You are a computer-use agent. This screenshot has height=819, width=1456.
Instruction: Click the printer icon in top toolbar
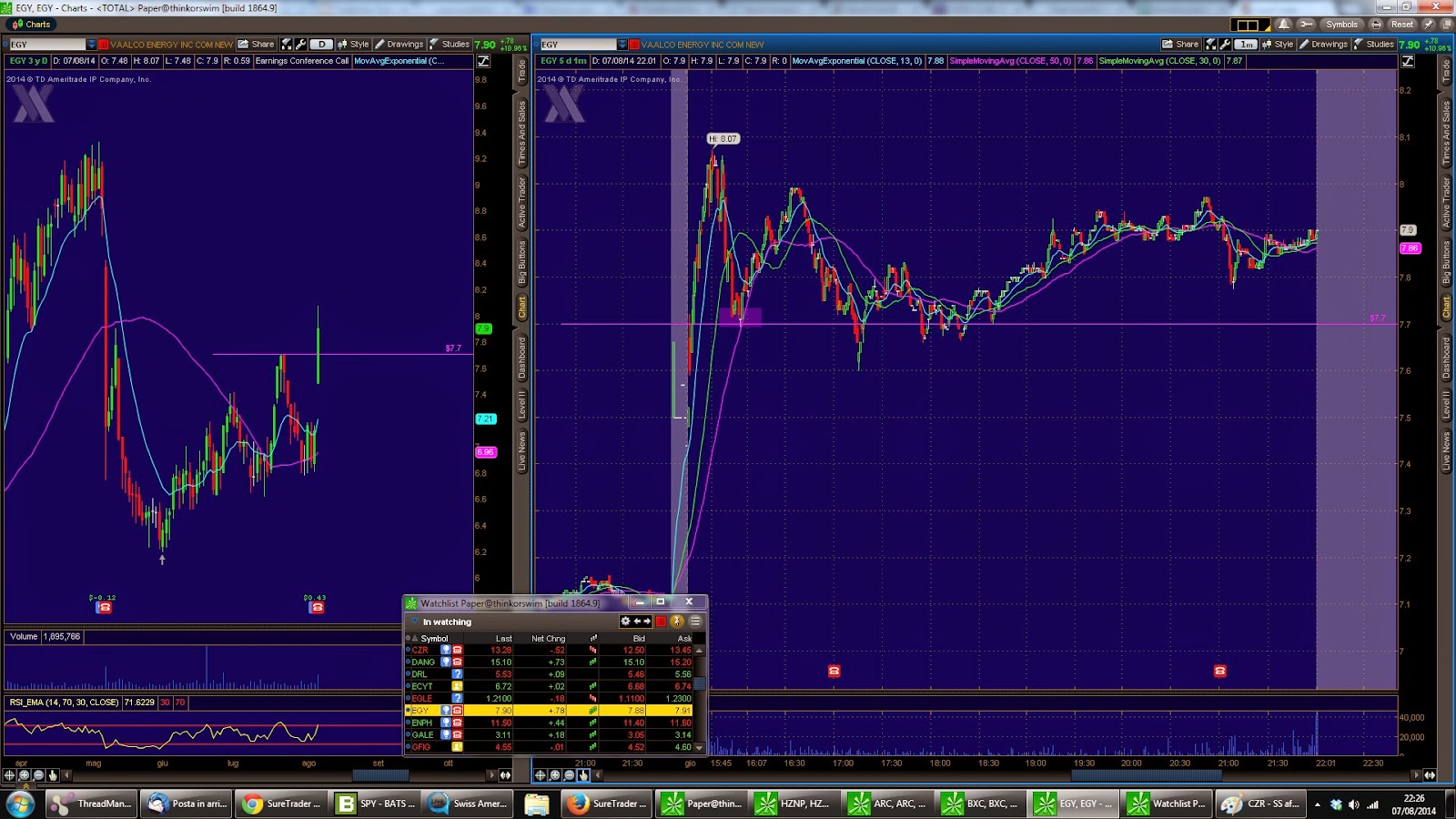(x=1376, y=25)
